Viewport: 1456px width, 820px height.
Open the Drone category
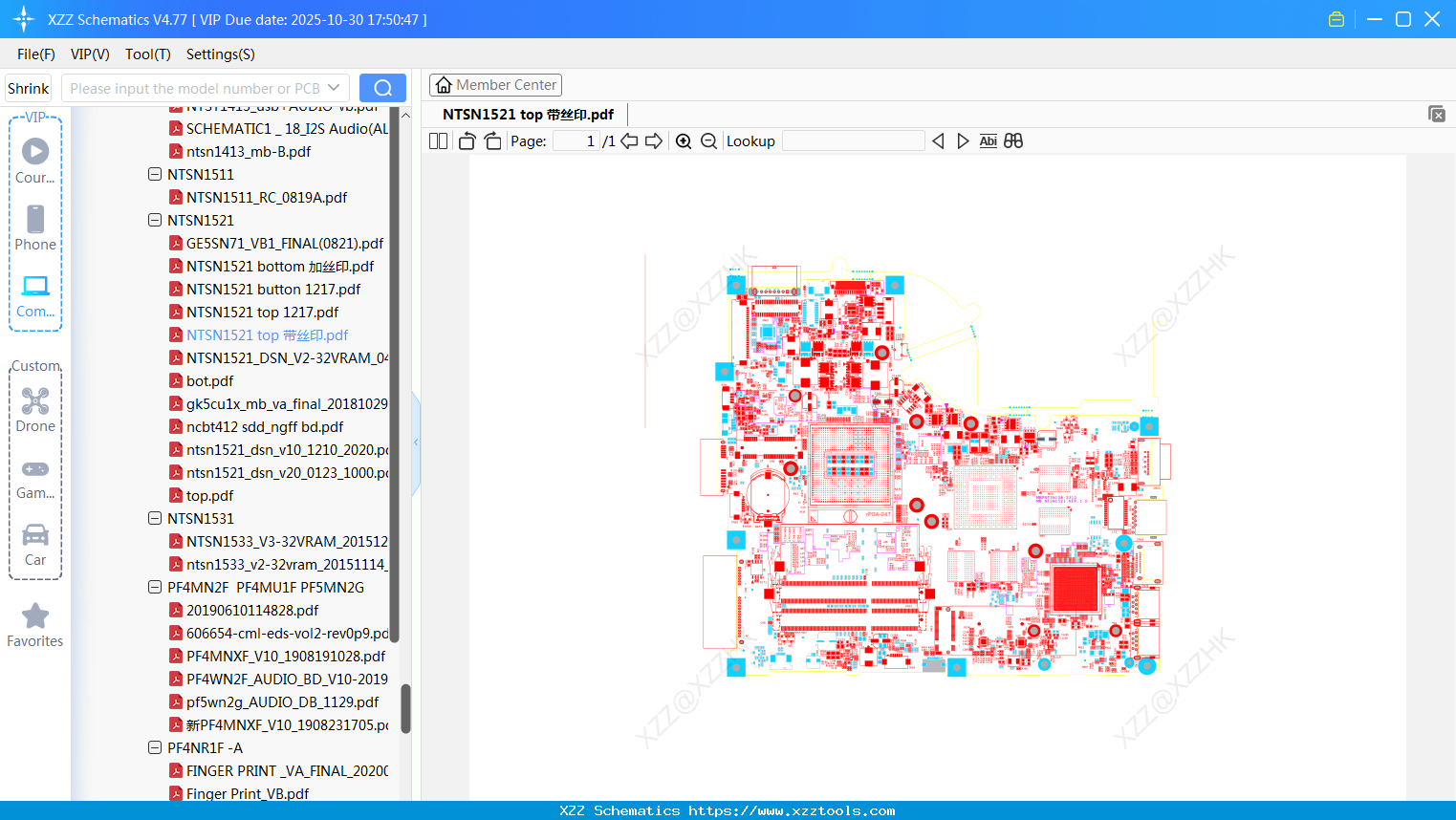(x=35, y=410)
